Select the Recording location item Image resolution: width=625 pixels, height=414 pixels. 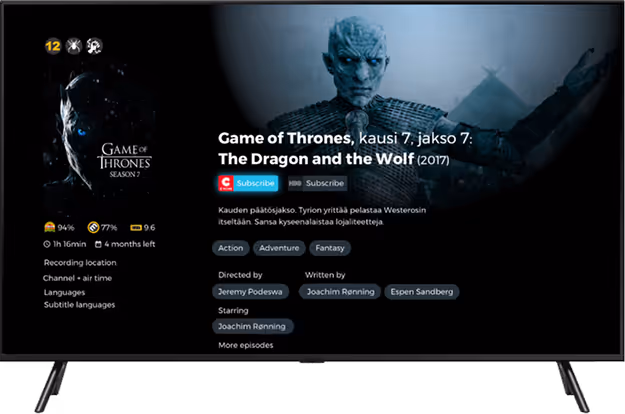coord(80,263)
